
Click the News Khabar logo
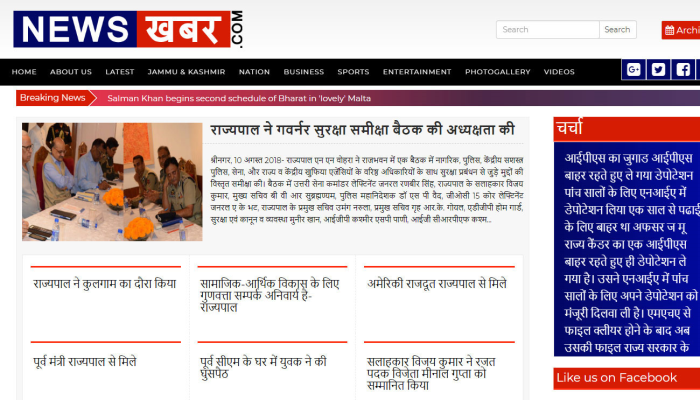click(x=128, y=29)
